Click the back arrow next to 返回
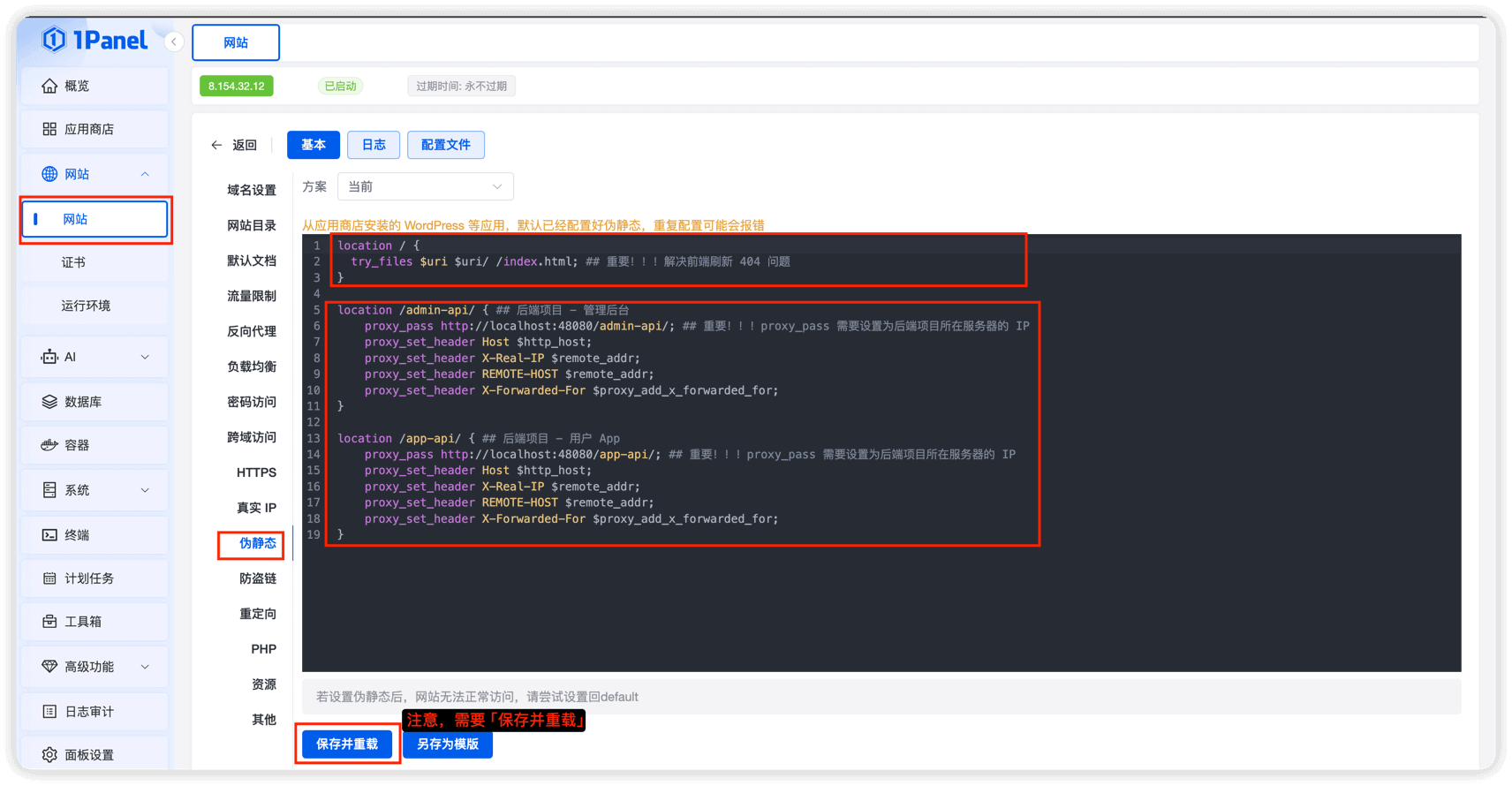This screenshot has width=1512, height=786. (216, 145)
